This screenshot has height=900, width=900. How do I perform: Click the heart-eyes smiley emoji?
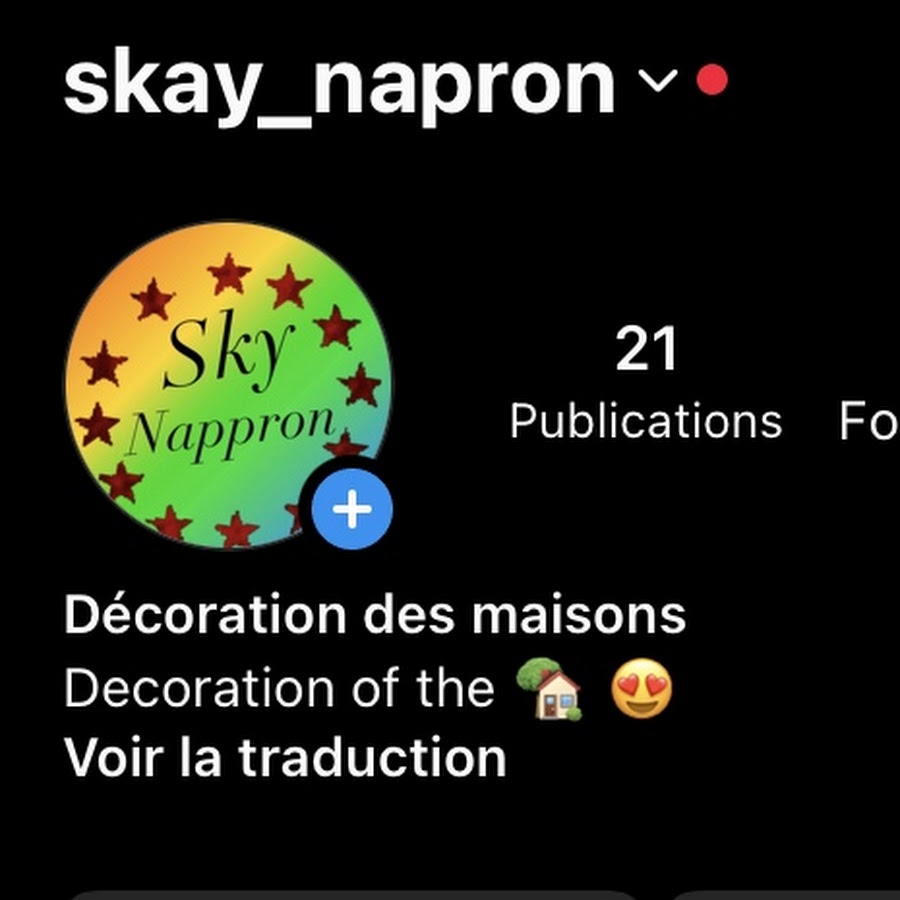(x=642, y=688)
